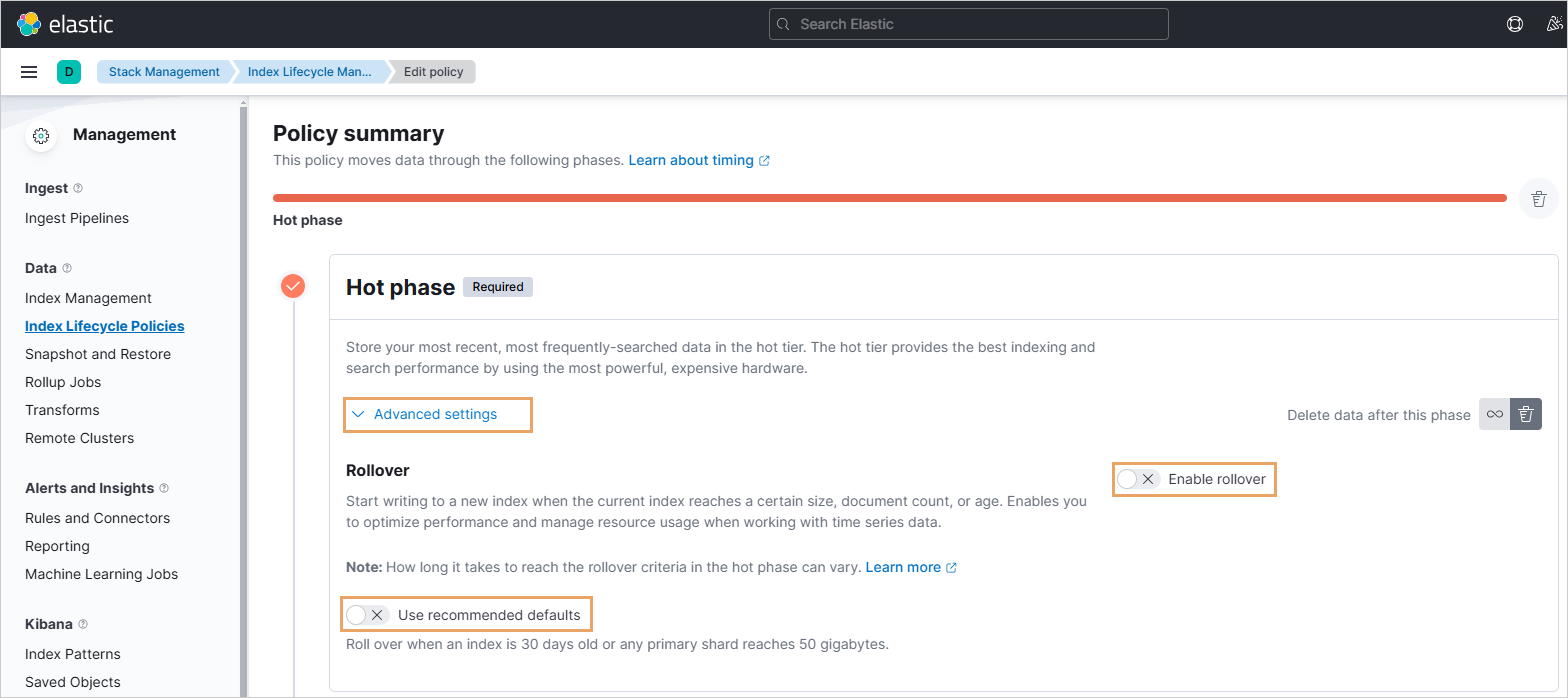Viewport: 1568px width, 698px height.
Task: Open Ingest Pipelines in the sidebar
Action: 77,218
